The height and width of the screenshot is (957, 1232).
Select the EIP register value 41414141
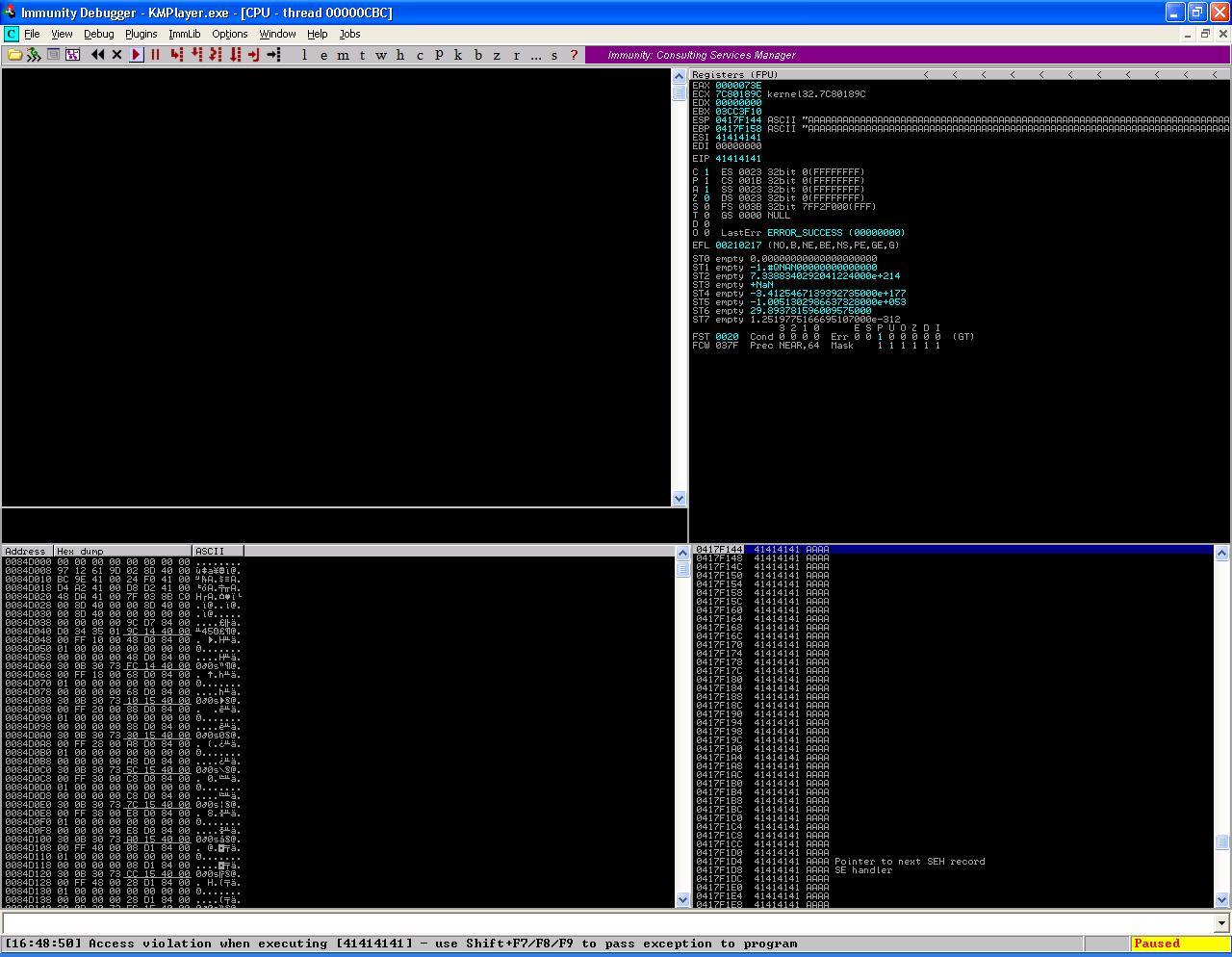[738, 159]
